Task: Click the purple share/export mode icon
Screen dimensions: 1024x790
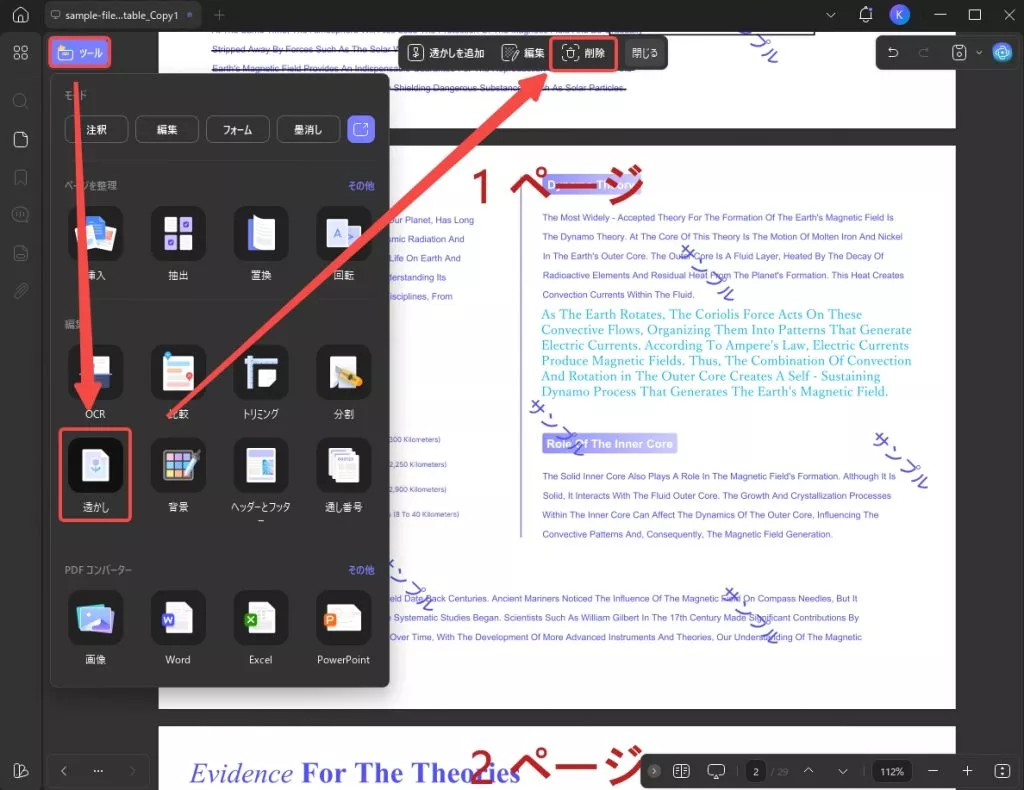Action: pos(360,129)
